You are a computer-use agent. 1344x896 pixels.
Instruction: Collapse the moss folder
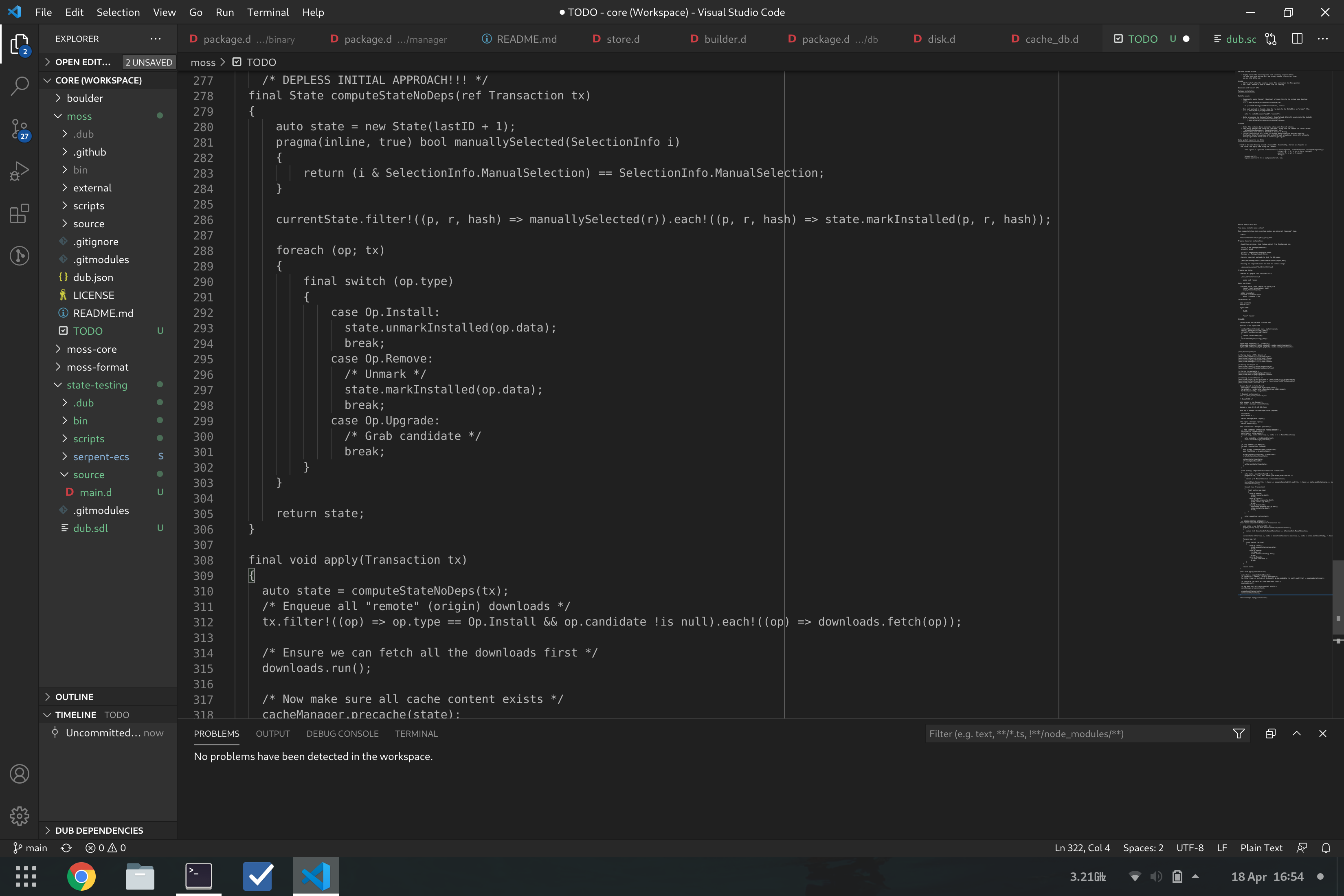point(108,116)
